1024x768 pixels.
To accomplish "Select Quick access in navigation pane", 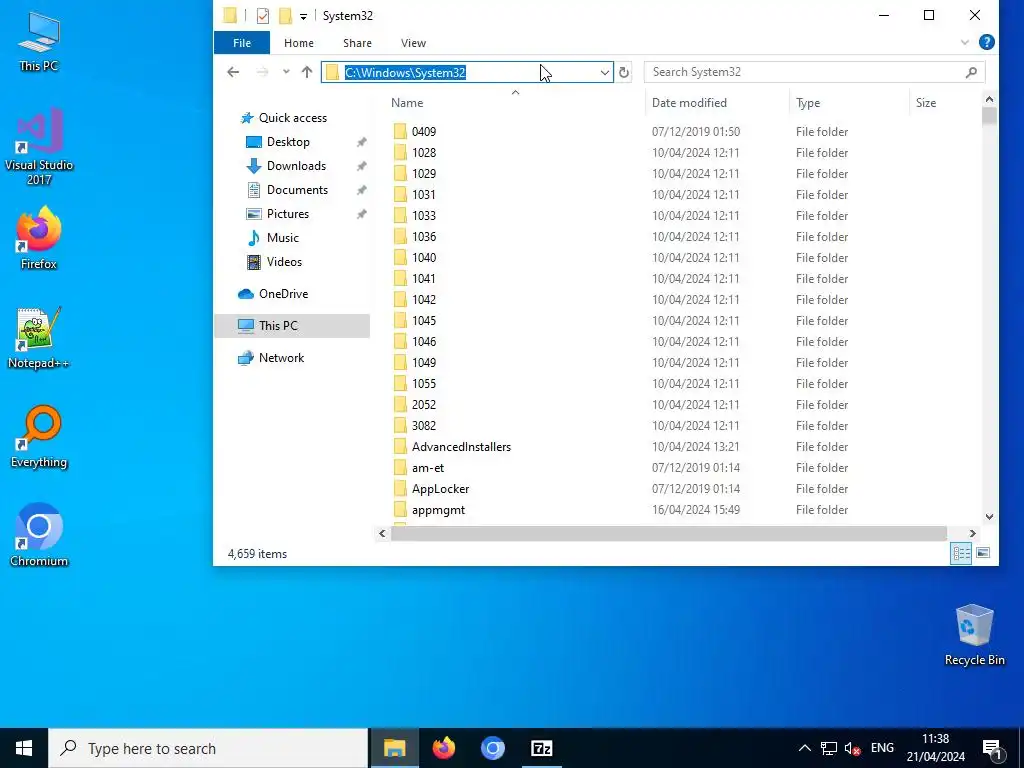I will pyautogui.click(x=292, y=118).
